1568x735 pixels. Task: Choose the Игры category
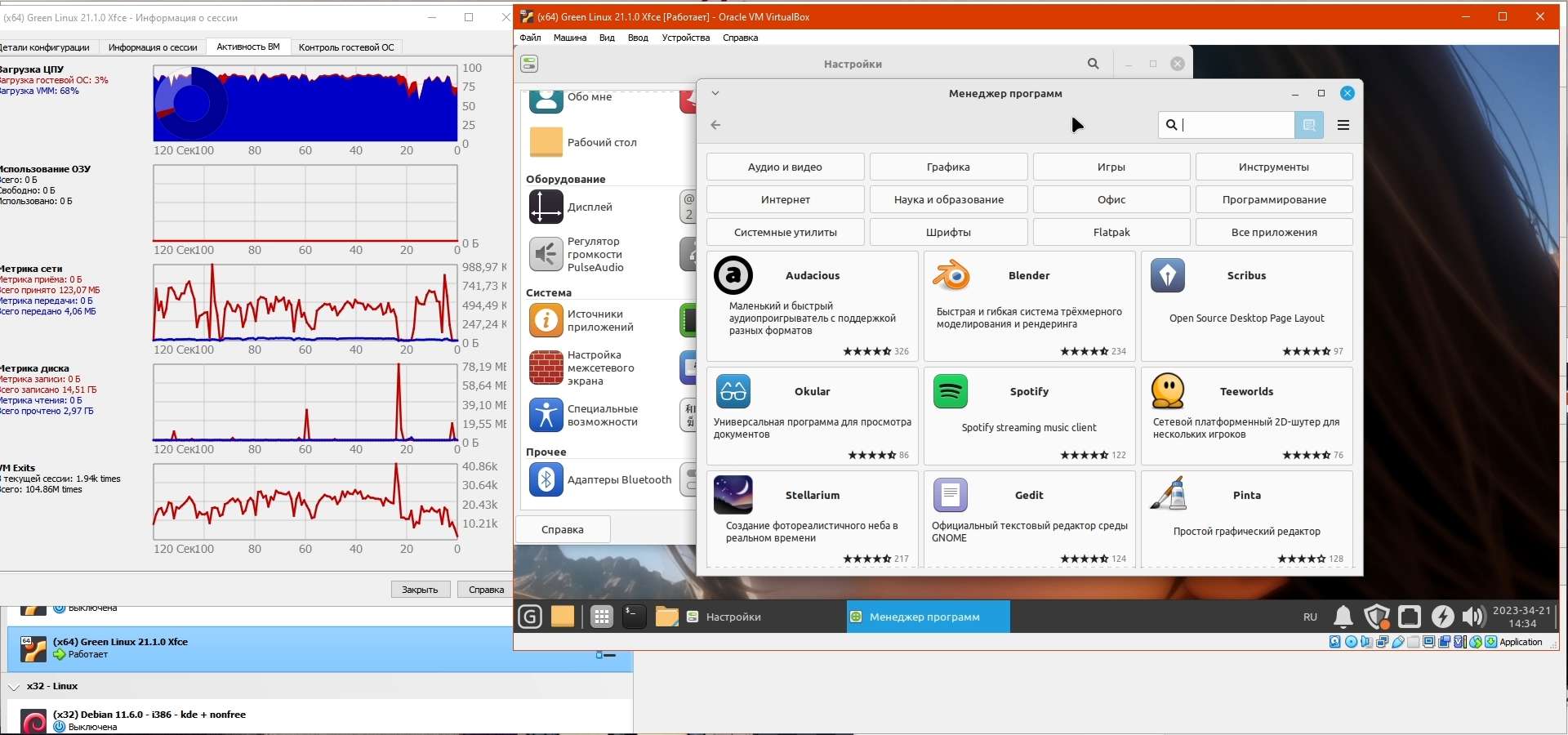coord(1111,167)
